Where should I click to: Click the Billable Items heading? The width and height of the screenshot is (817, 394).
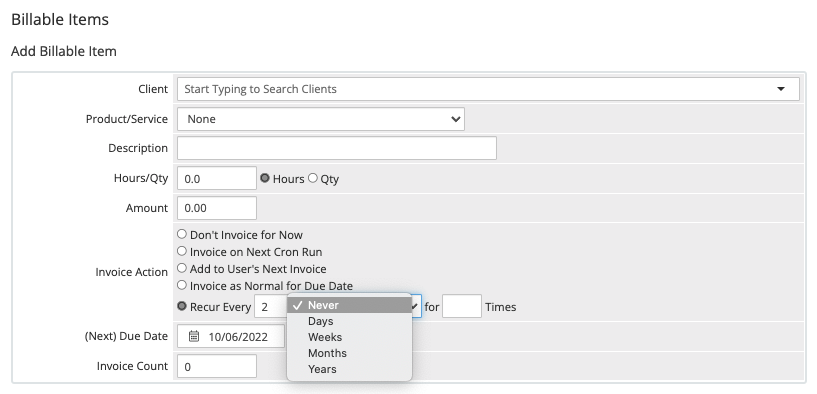[x=60, y=19]
